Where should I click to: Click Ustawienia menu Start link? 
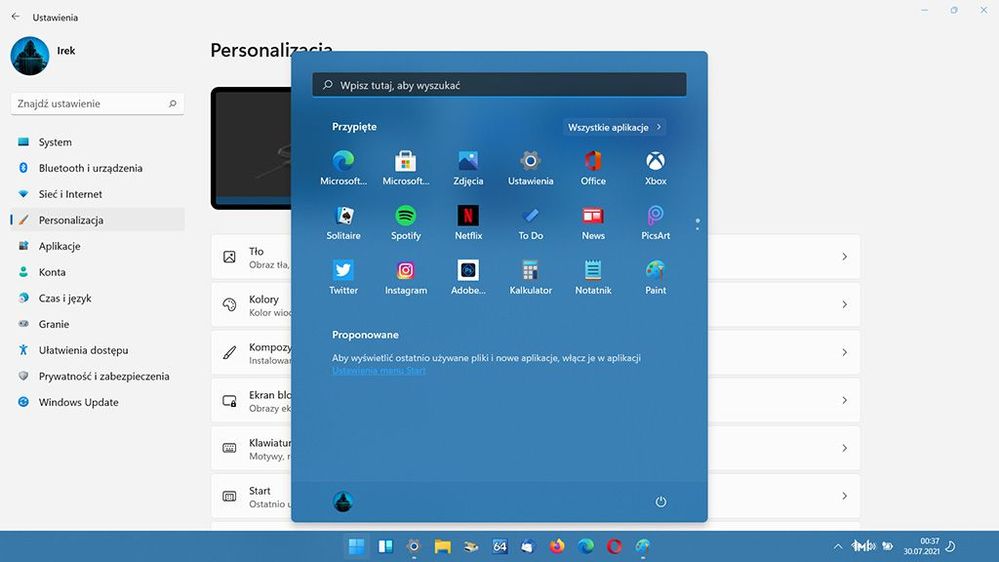point(379,371)
